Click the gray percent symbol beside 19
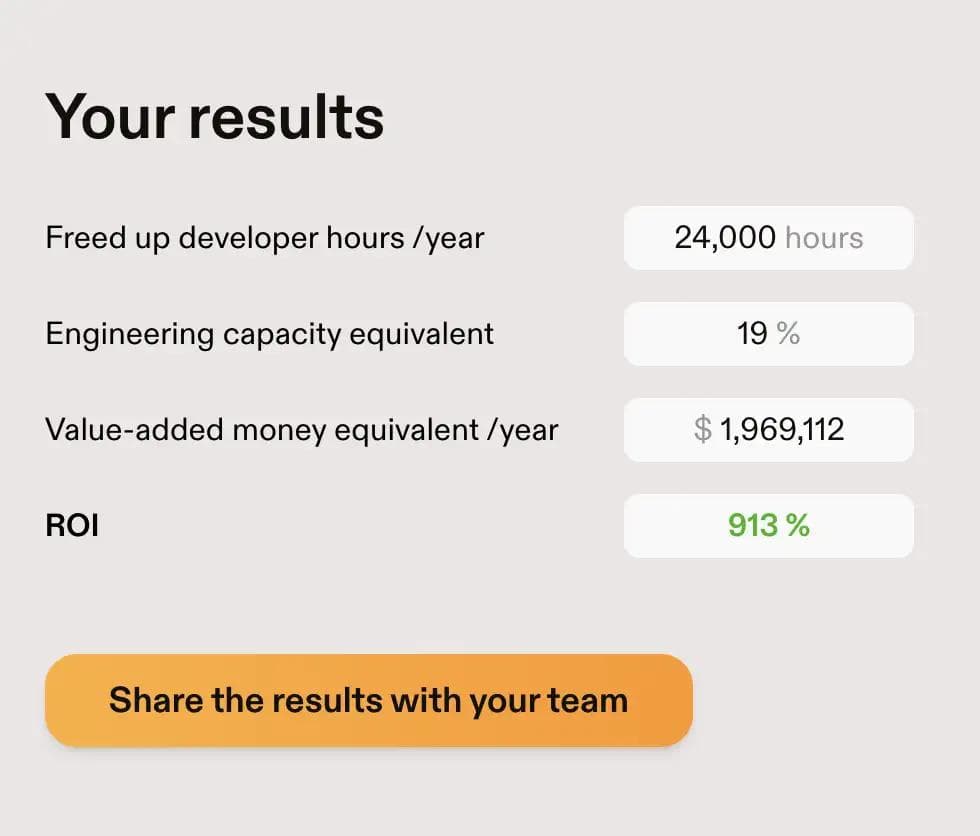Image resolution: width=980 pixels, height=836 pixels. [x=788, y=334]
